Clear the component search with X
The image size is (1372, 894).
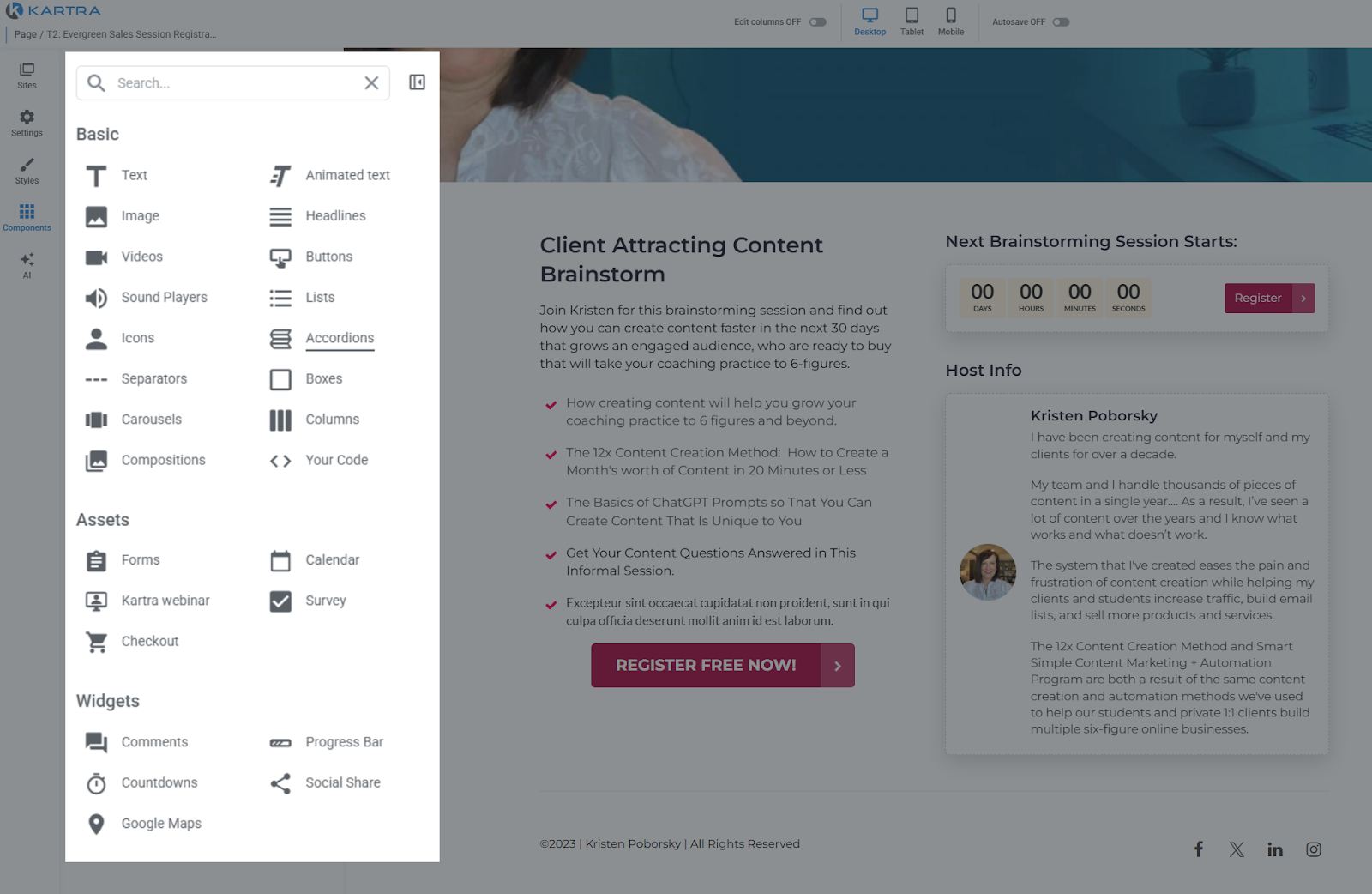(x=371, y=83)
